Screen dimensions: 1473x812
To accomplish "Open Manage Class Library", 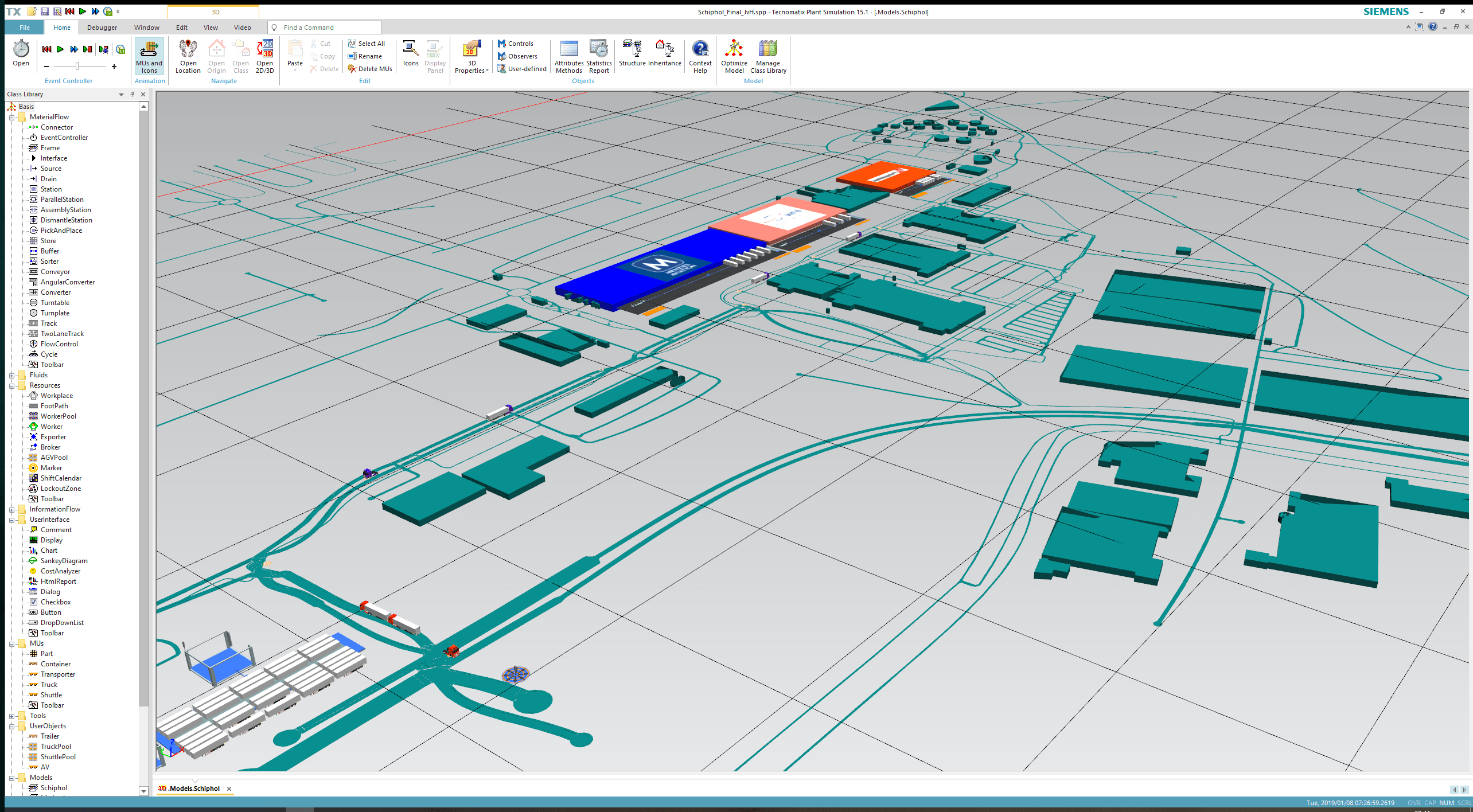I will 767,56.
